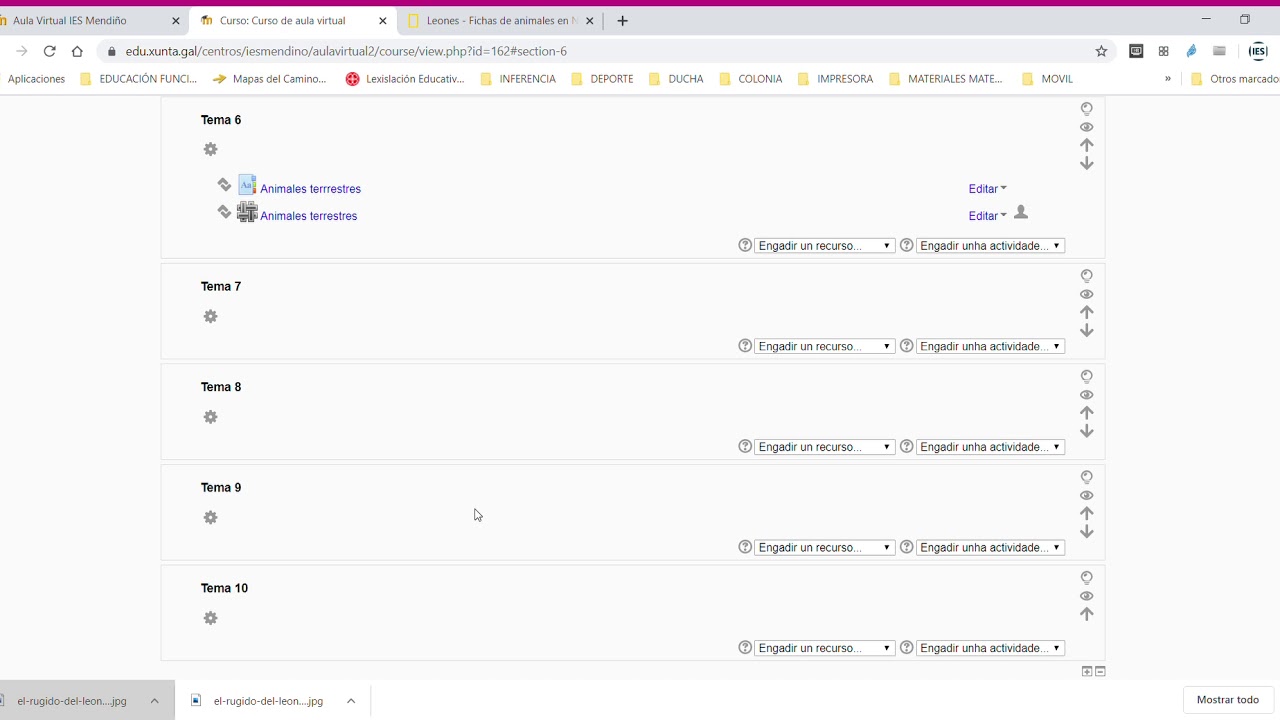Open the INFERENCIA bookmark folder

[x=518, y=79]
